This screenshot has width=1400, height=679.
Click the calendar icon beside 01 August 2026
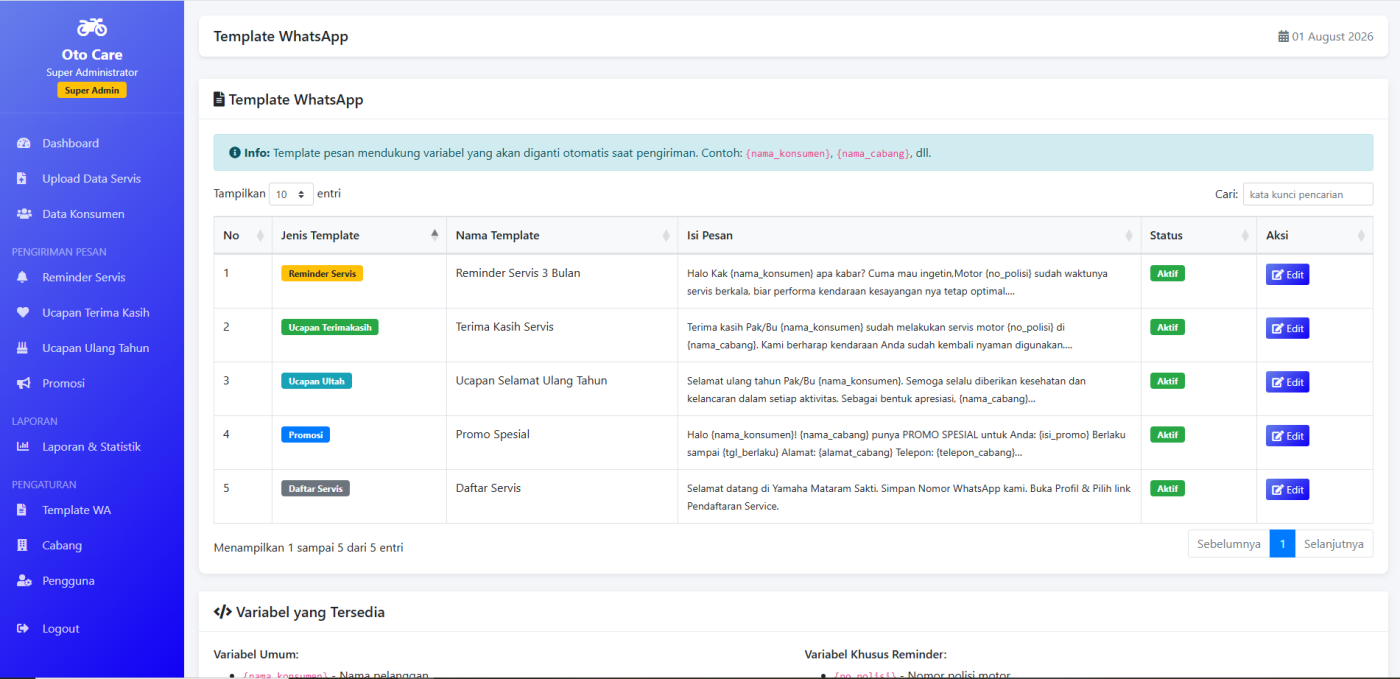[x=1283, y=37]
